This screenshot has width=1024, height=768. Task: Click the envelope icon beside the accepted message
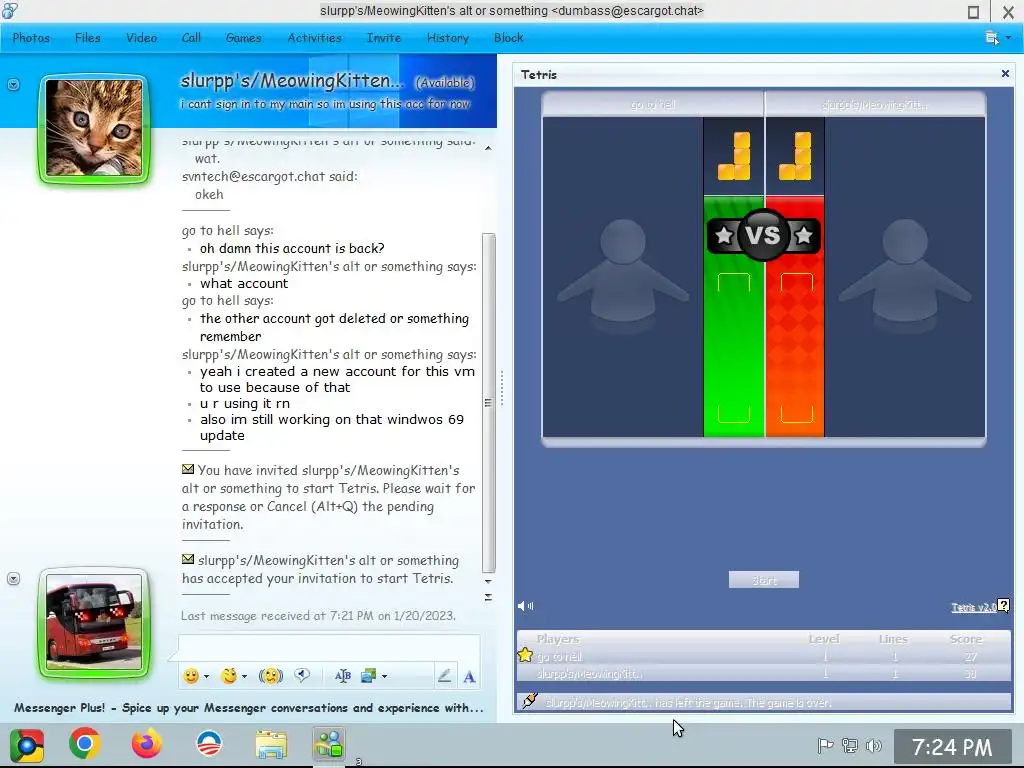pyautogui.click(x=188, y=559)
